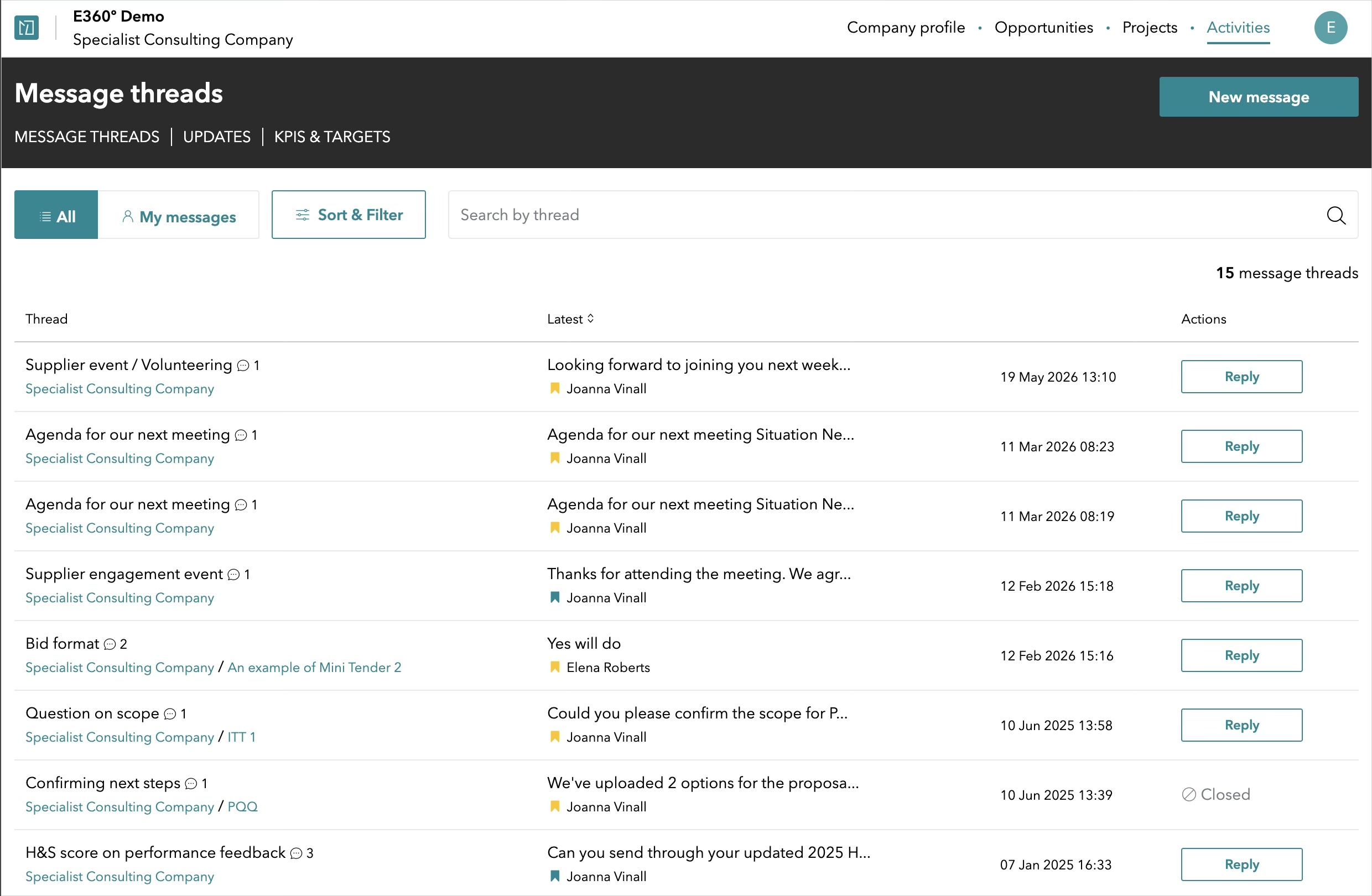The width and height of the screenshot is (1372, 896).
Task: Open An example of Mini Tender 2 link
Action: click(314, 668)
